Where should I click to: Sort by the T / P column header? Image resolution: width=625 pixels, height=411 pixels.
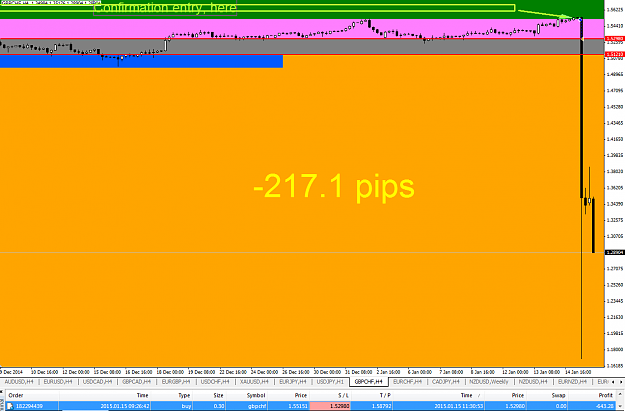(385, 395)
